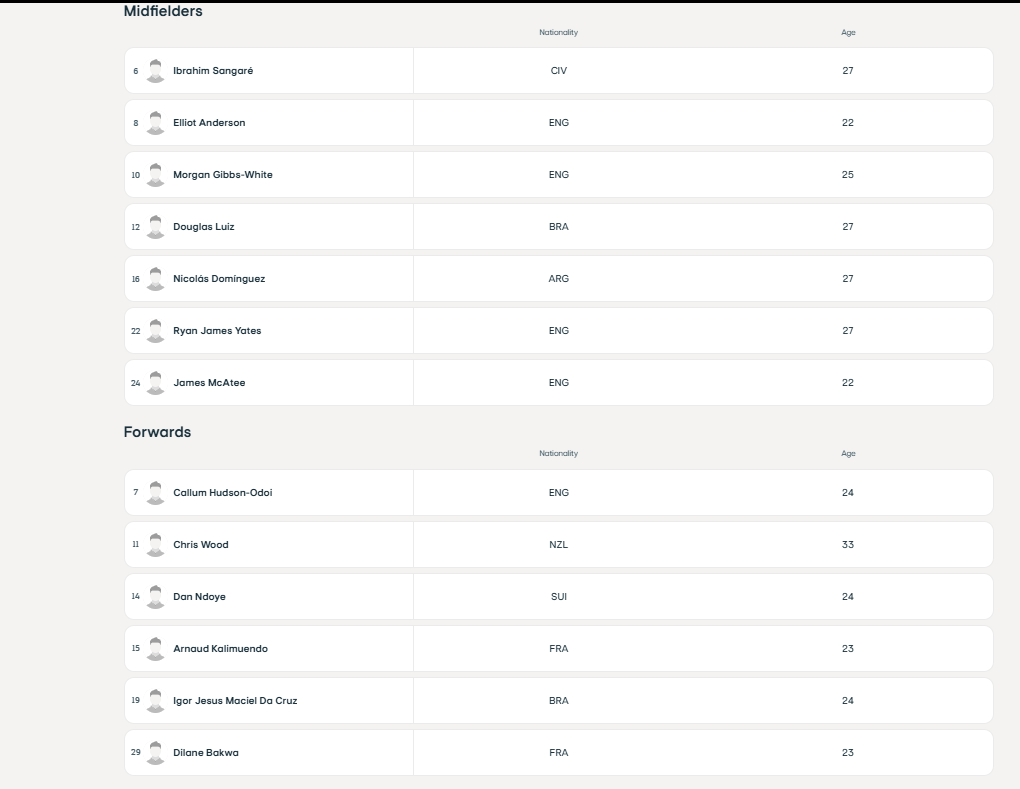This screenshot has width=1020, height=789.
Task: Click the Forwards section heading
Action: [x=157, y=432]
